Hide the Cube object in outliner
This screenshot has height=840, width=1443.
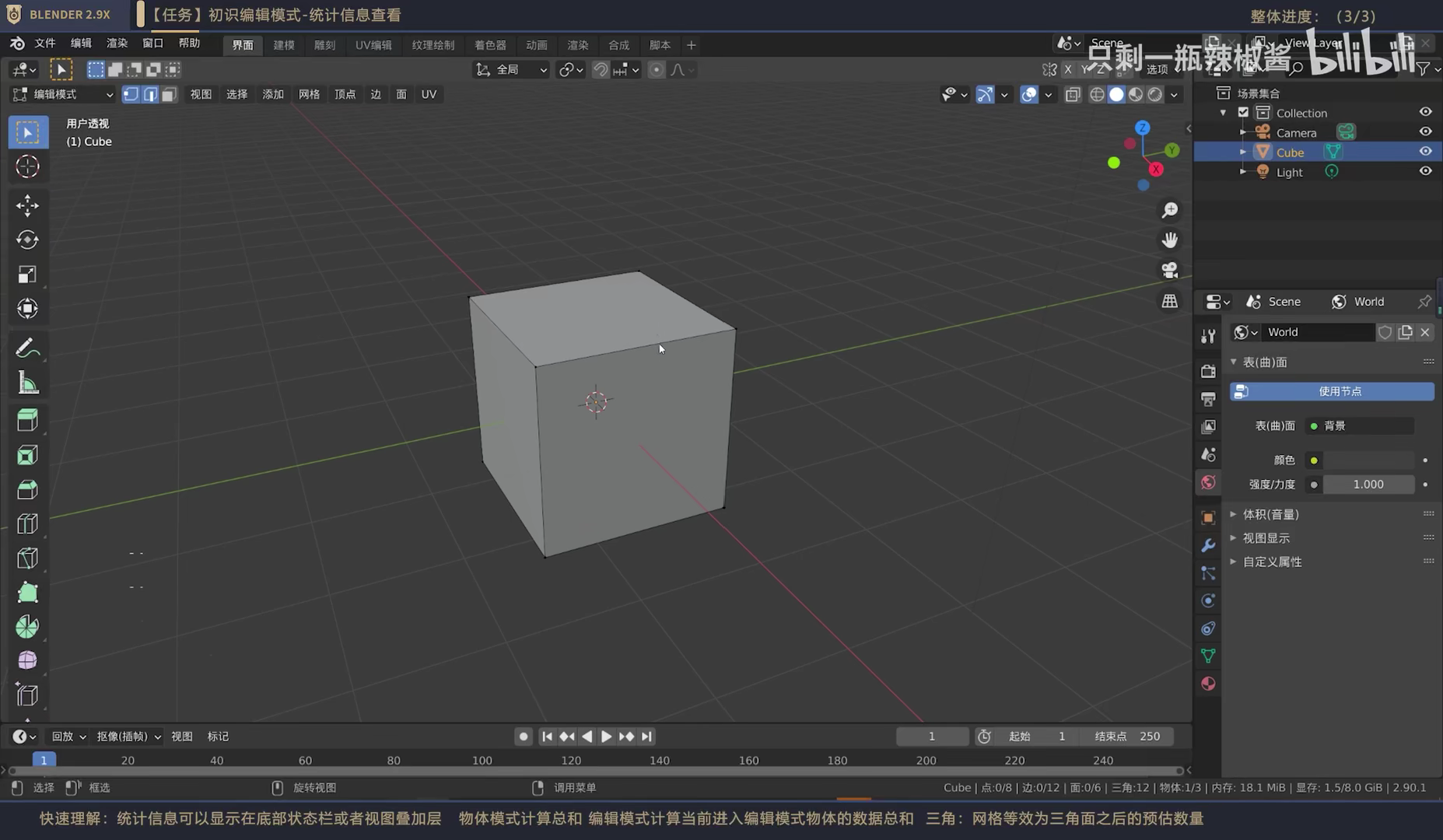tap(1425, 152)
